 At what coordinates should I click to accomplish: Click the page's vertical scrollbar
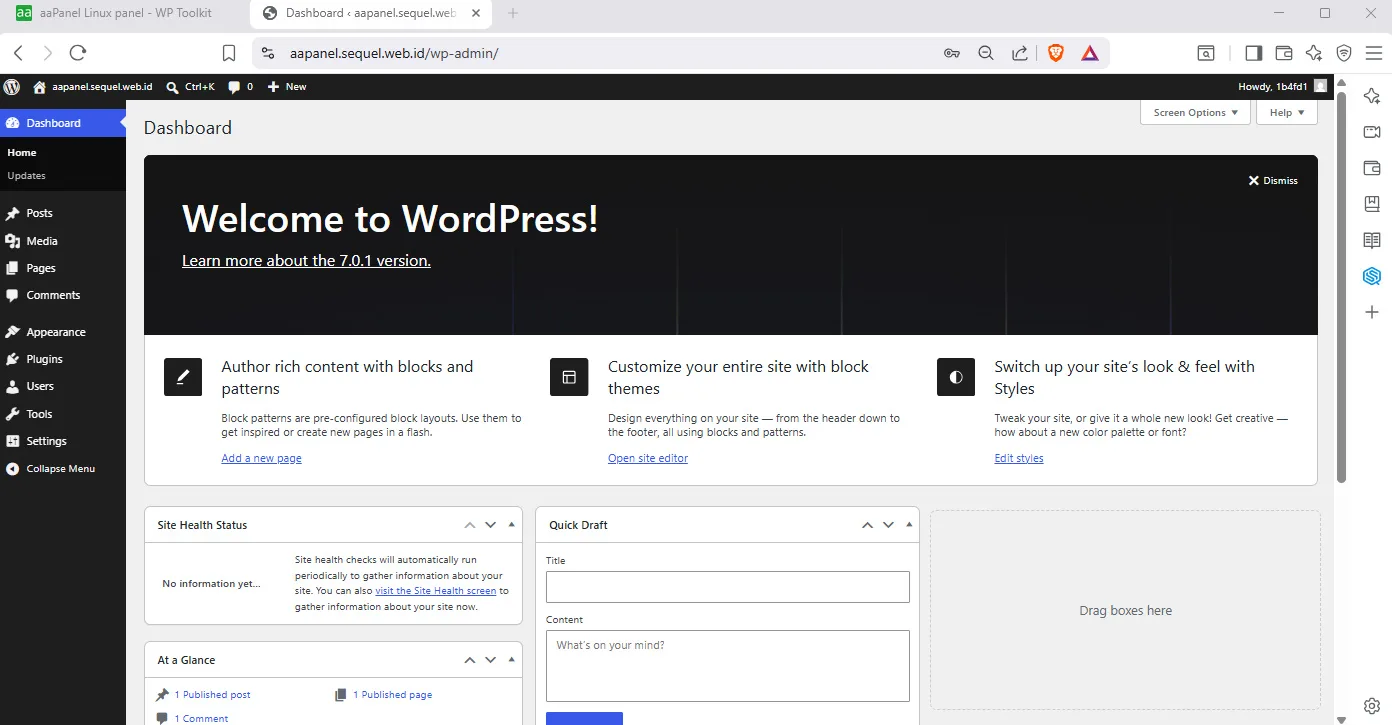(1342, 285)
